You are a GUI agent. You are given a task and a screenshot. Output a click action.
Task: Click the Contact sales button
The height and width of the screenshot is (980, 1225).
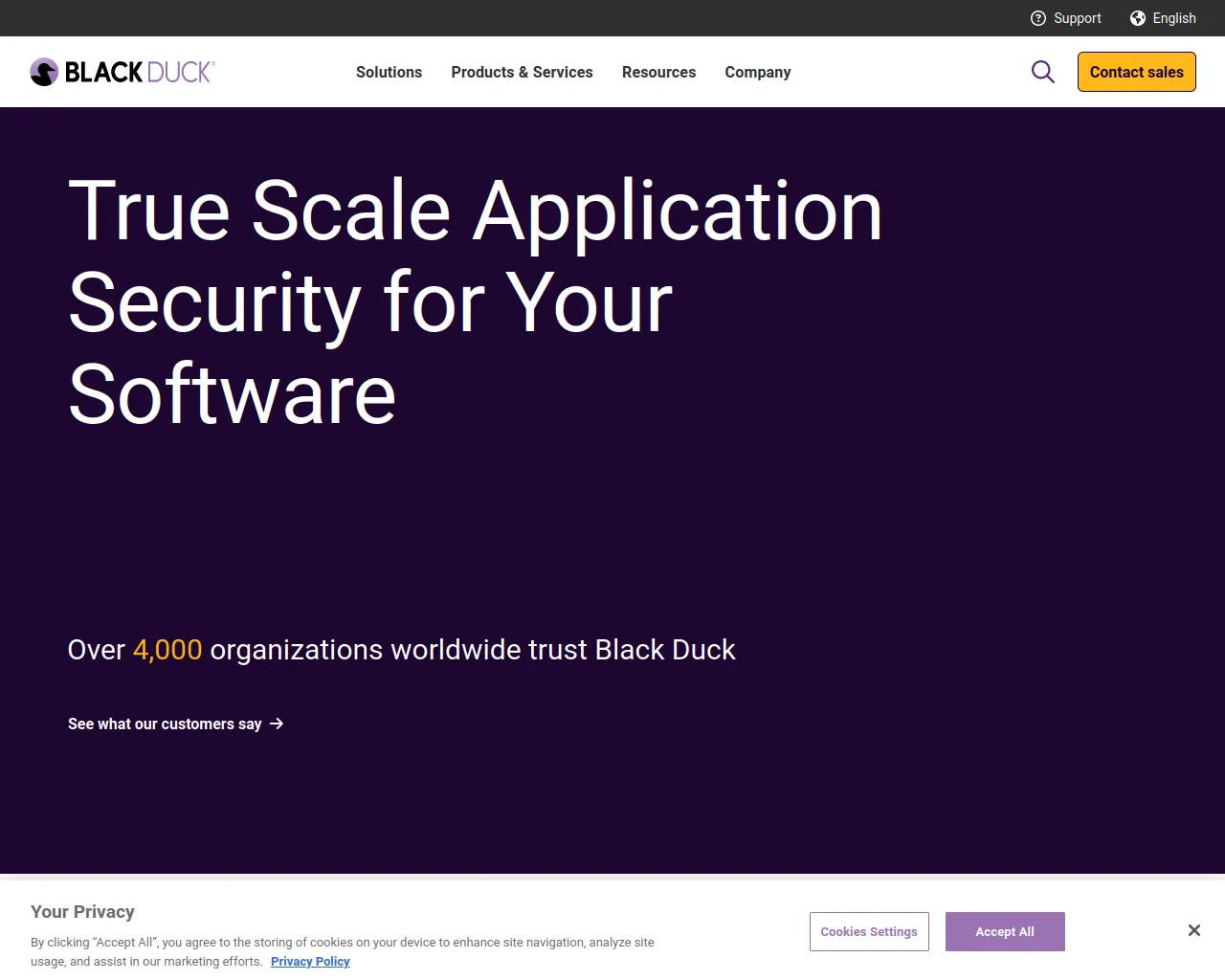point(1137,72)
